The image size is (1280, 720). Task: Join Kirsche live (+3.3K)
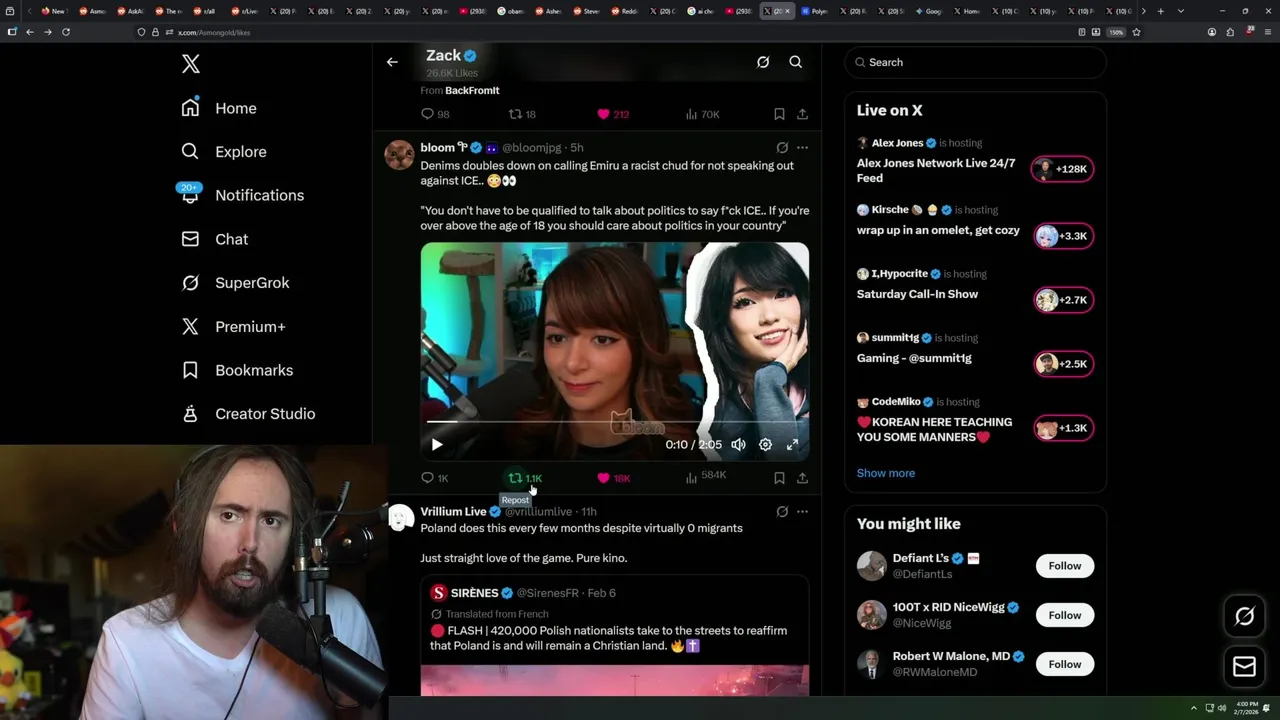1062,236
